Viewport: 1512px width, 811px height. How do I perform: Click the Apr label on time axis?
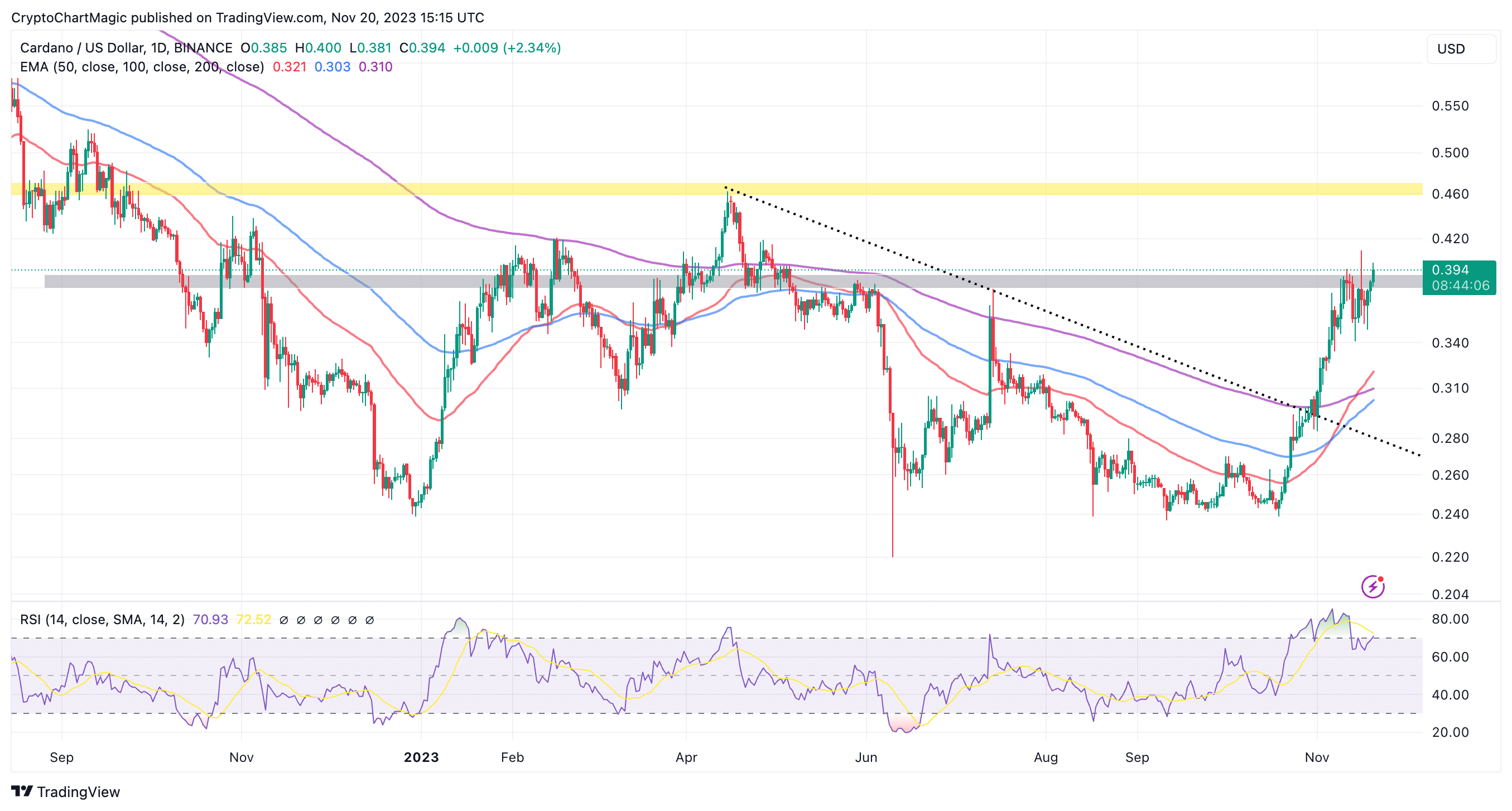point(686,757)
